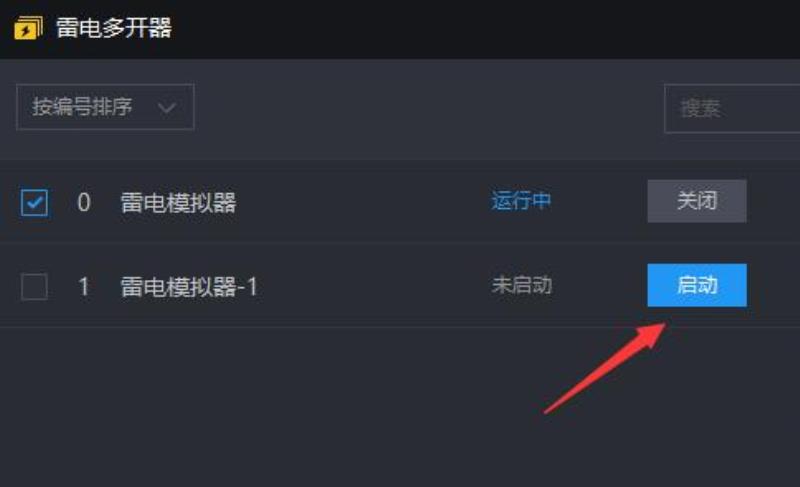Select the 雷电模拟器 instance name
Screen dimensions: 800x487
178,202
